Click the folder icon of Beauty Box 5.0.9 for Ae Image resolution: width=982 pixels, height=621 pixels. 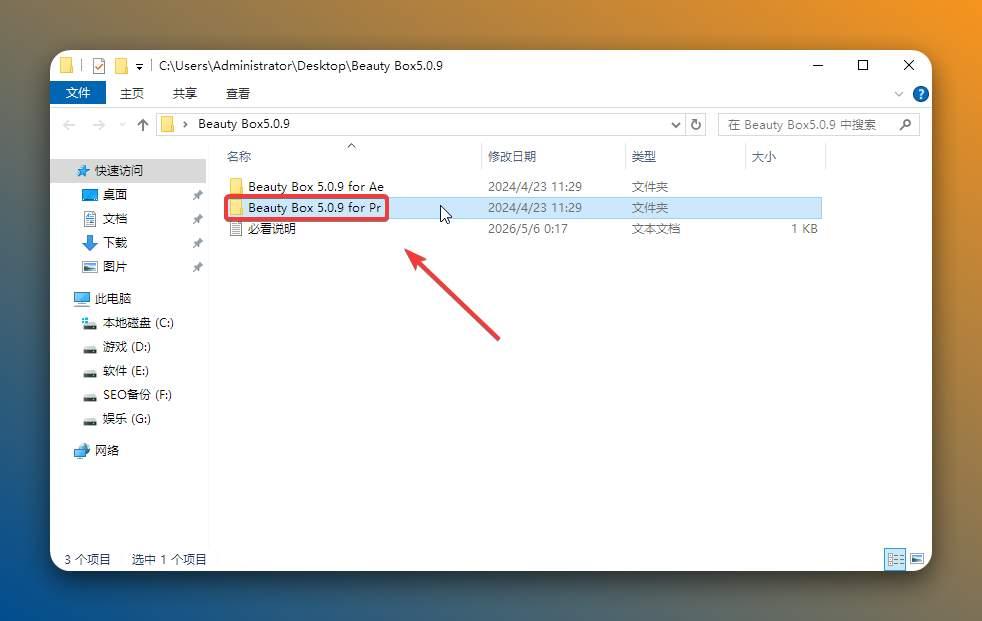(236, 187)
